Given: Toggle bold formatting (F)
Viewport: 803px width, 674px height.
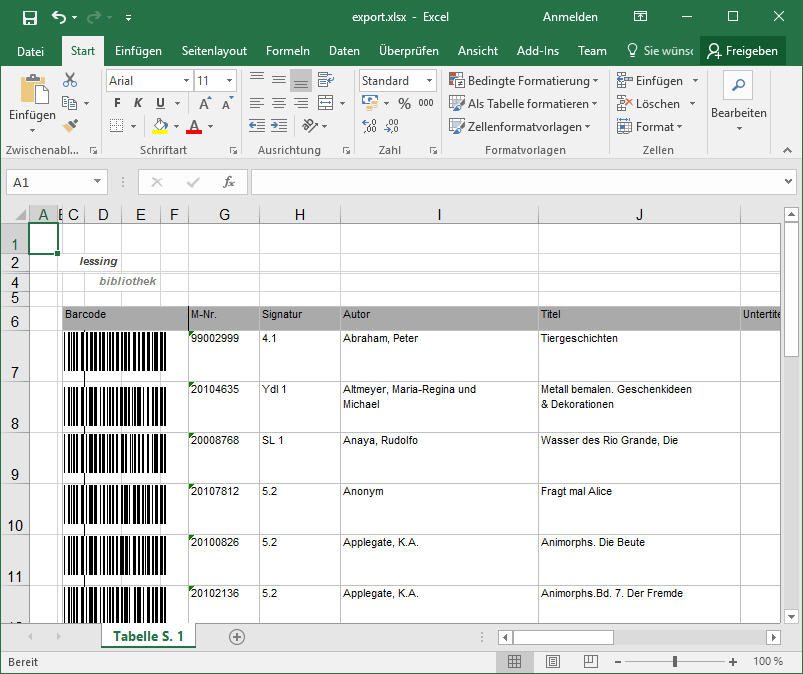Looking at the screenshot, I should coord(117,103).
